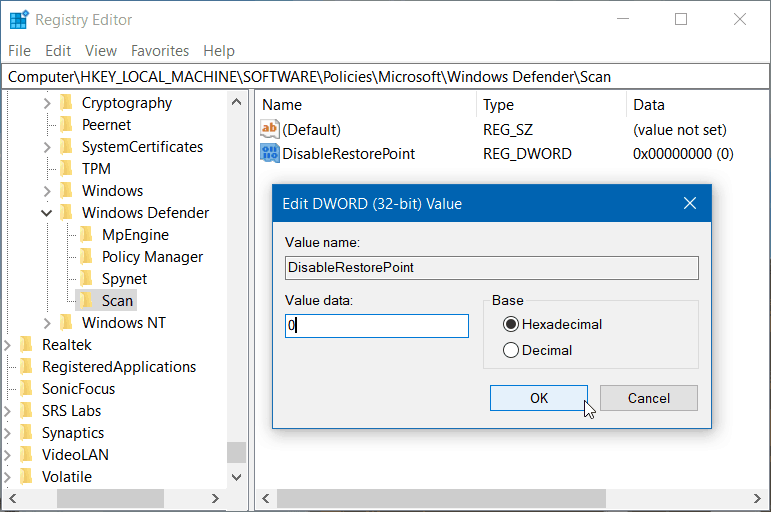Select the DisableRestorePoint value name
Screen dimensions: 771x512
(349, 153)
